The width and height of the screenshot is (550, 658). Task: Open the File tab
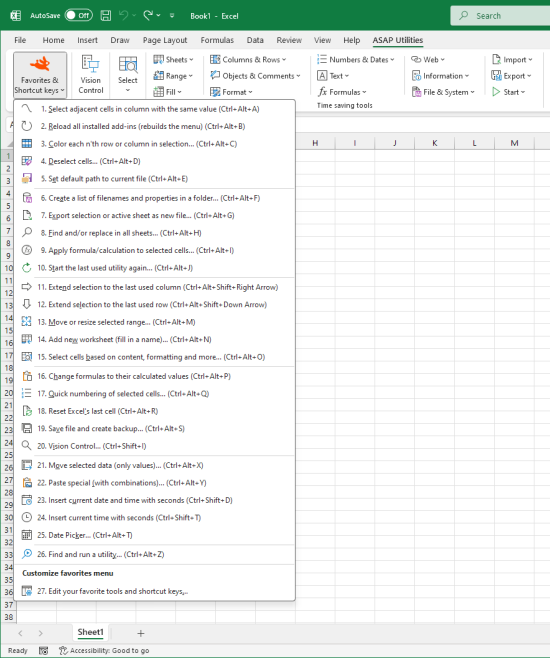20,40
